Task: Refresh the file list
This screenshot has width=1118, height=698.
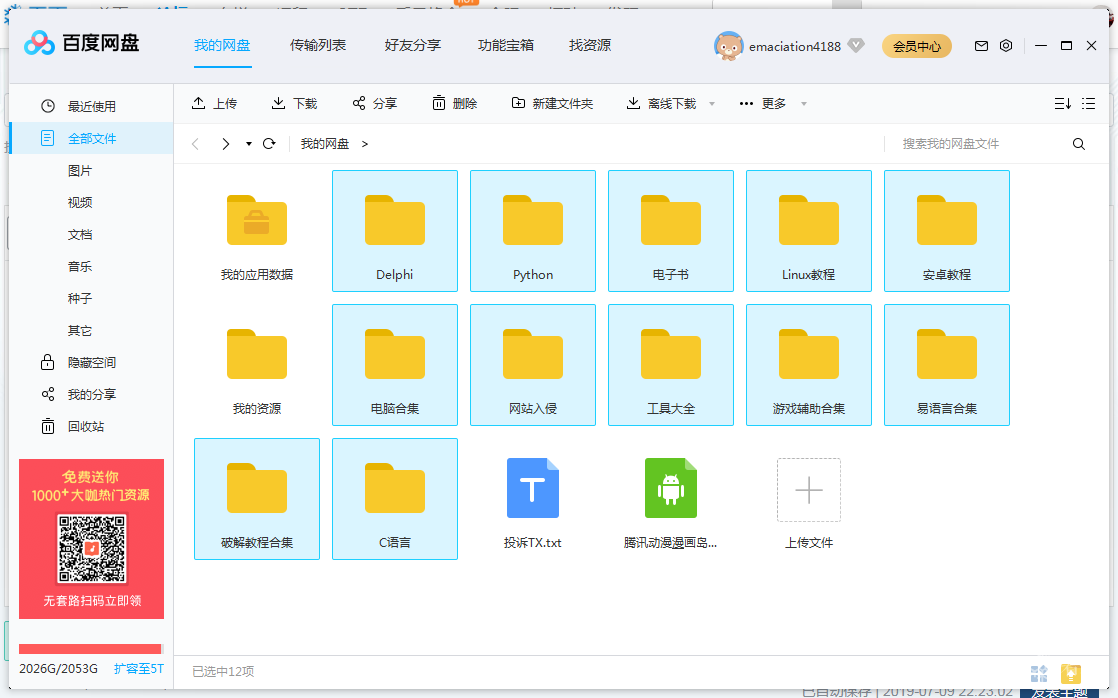Action: (269, 144)
